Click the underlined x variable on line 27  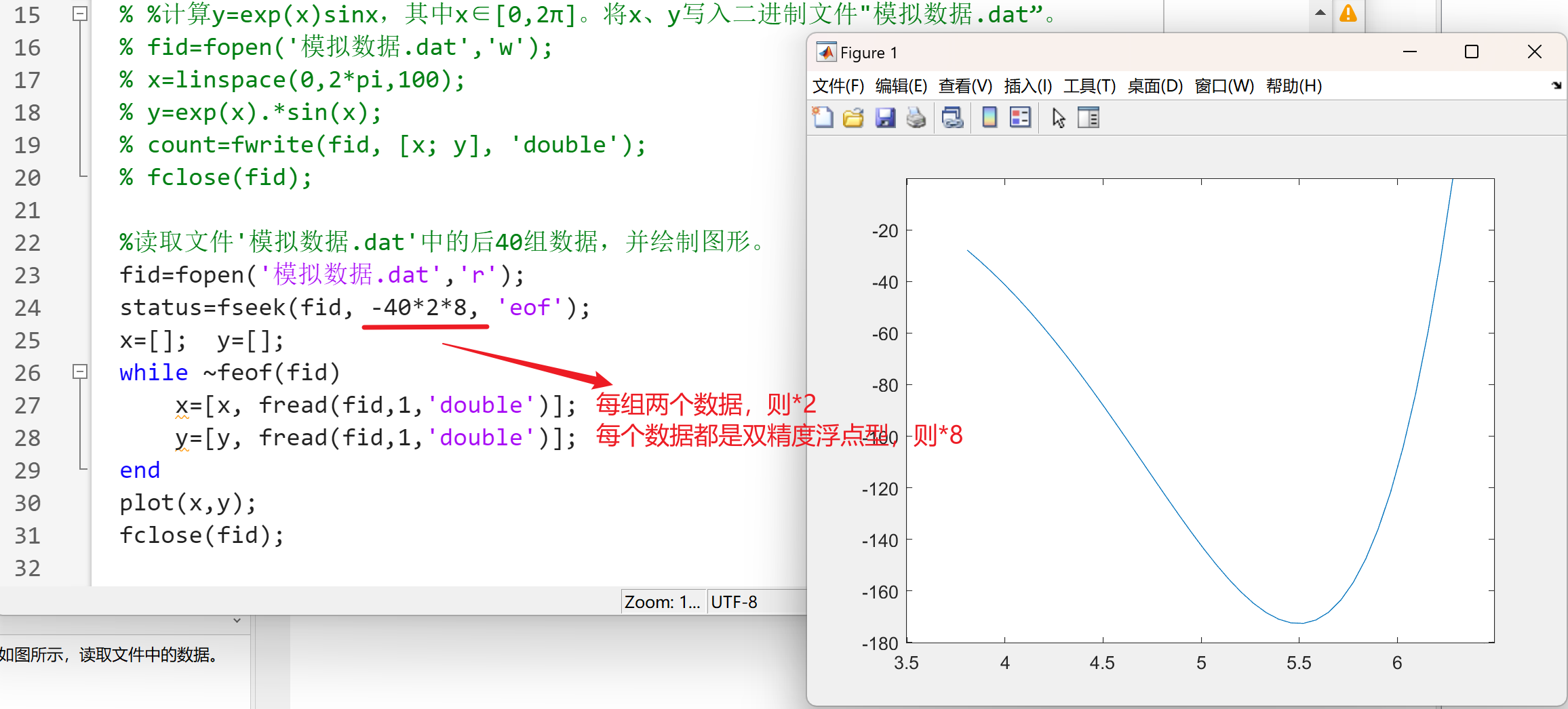tap(182, 405)
